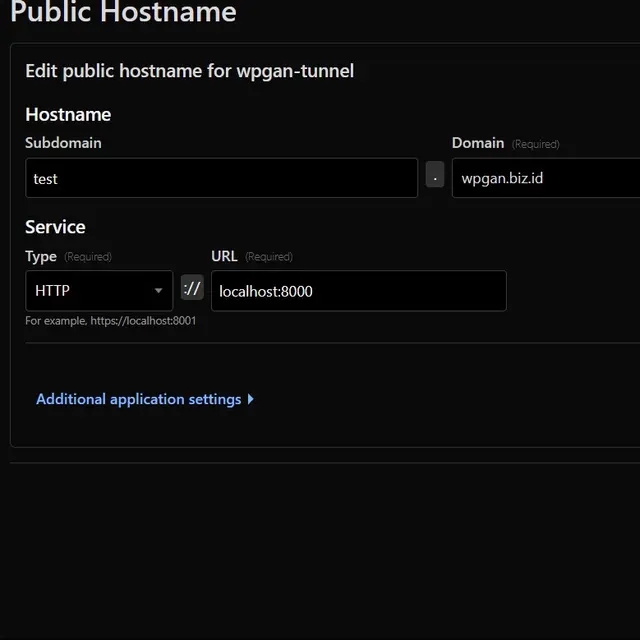Click the example hint "https://localhost:8001" text
This screenshot has height=640, width=640.
click(x=143, y=321)
